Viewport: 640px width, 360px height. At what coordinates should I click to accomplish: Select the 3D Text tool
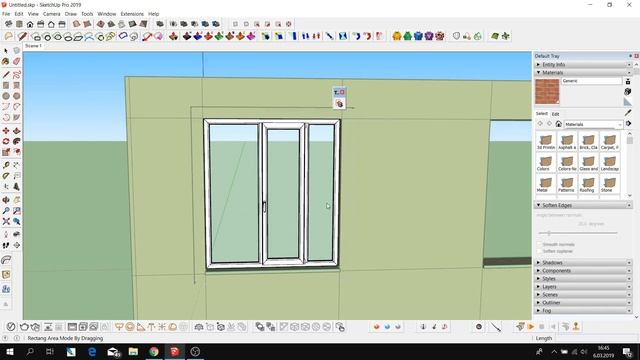(x=16, y=187)
